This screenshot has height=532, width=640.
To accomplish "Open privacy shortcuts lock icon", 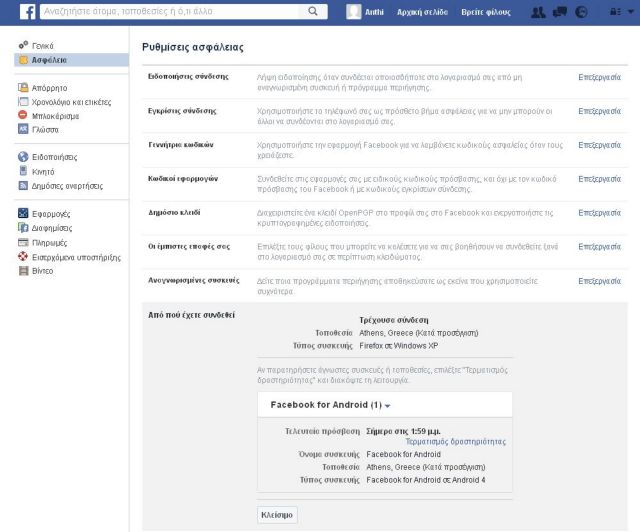I will [x=616, y=12].
